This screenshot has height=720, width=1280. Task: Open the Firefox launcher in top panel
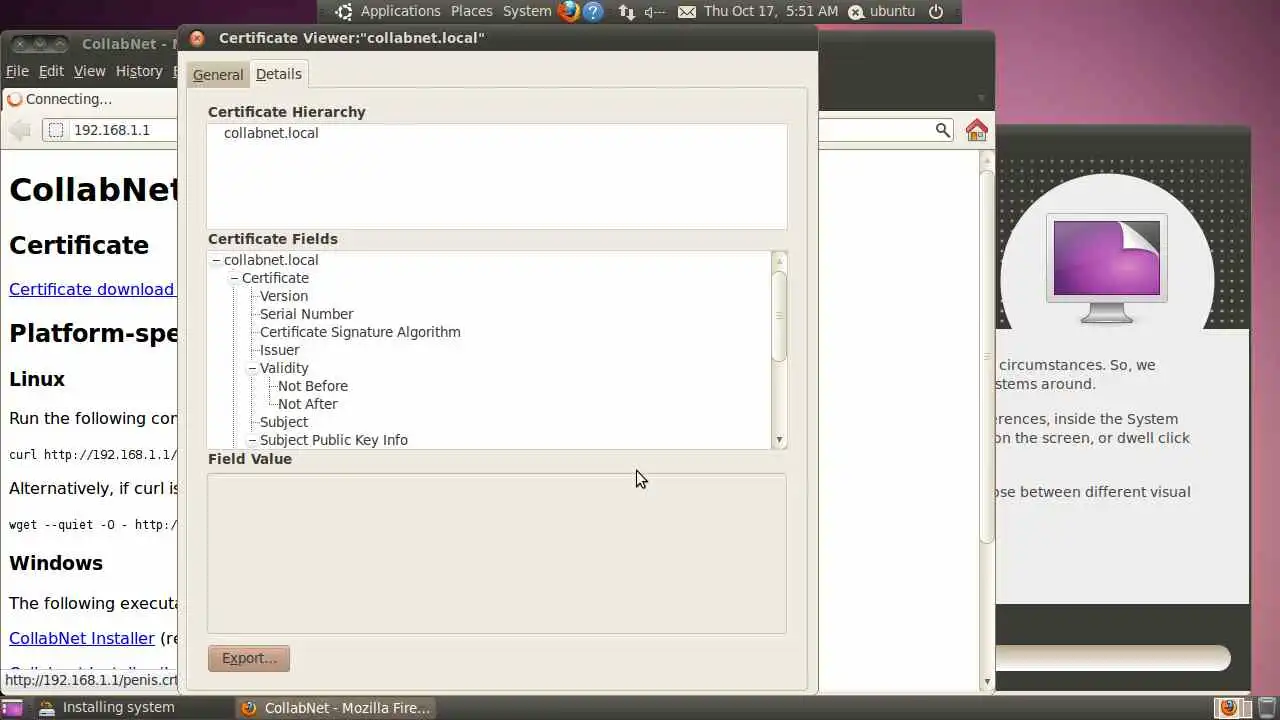pyautogui.click(x=569, y=12)
